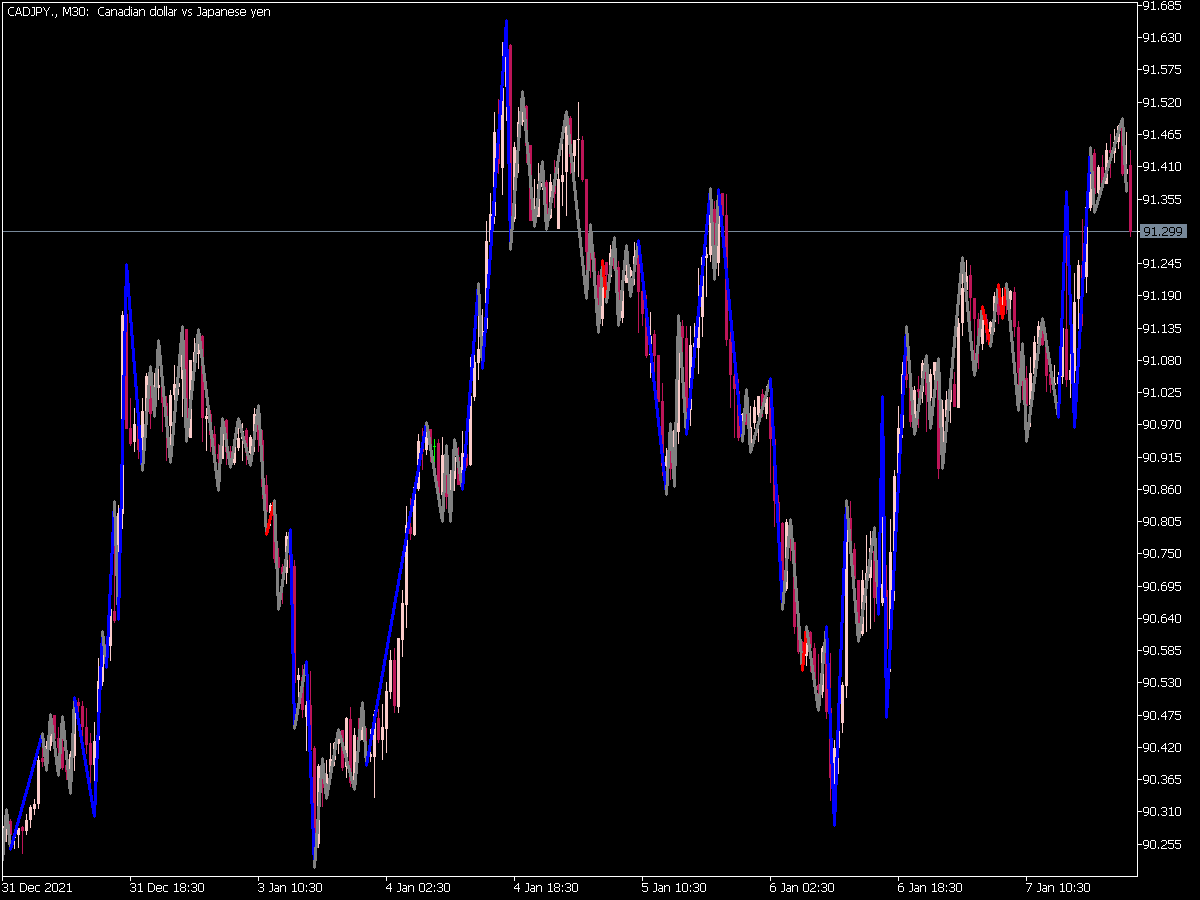Click the 90.695 price axis label
The width and height of the screenshot is (1200, 900).
pos(1160,586)
